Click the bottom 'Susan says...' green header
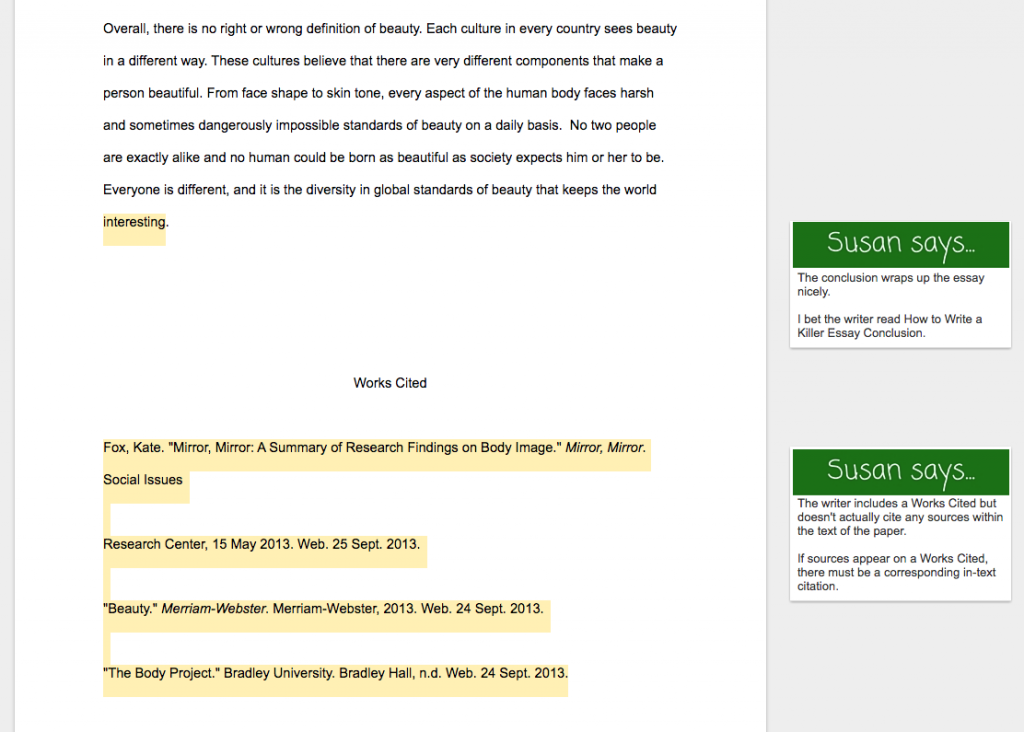Viewport: 1024px width, 732px height. 899,471
